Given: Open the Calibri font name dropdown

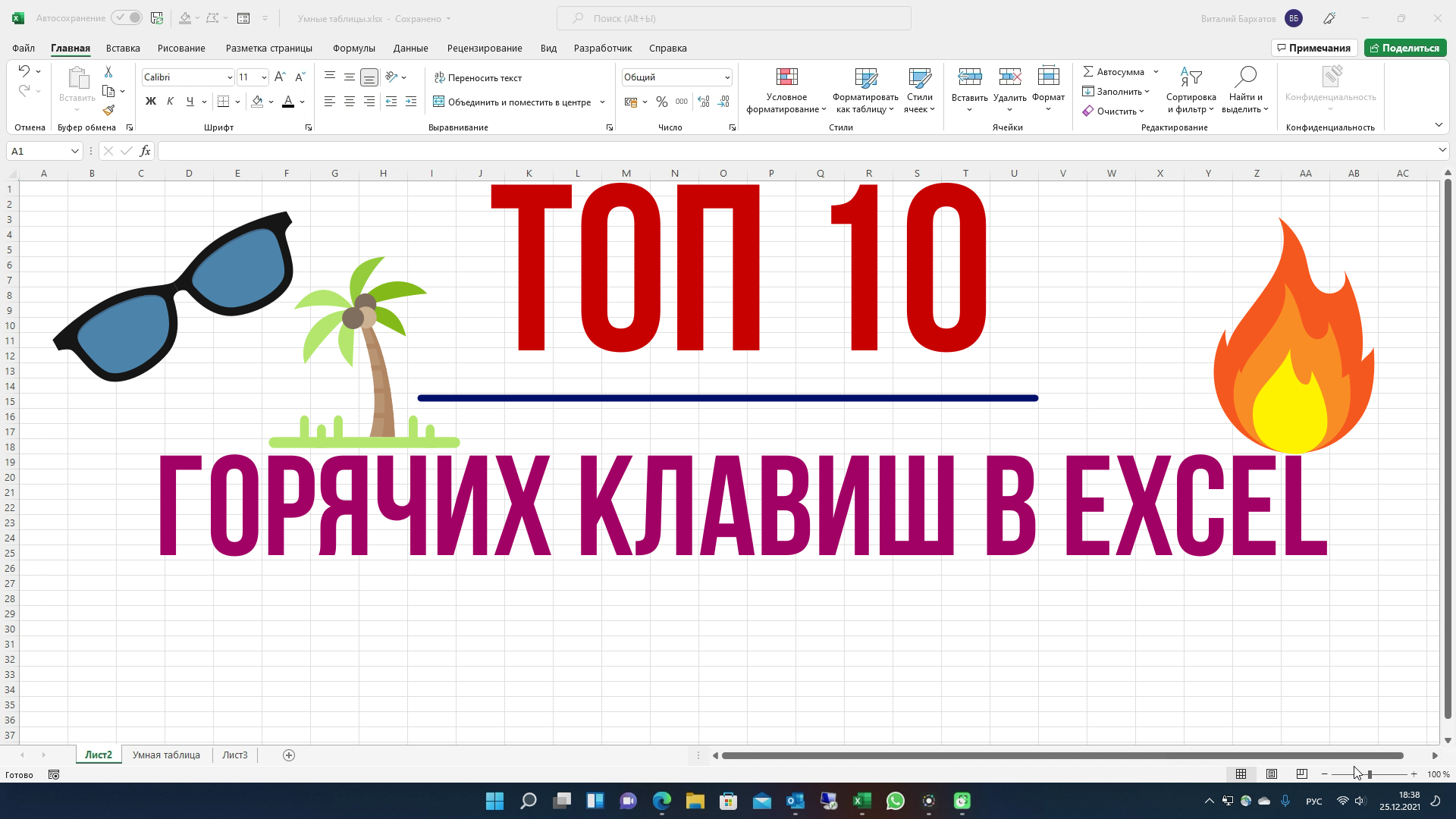Looking at the screenshot, I should (230, 77).
